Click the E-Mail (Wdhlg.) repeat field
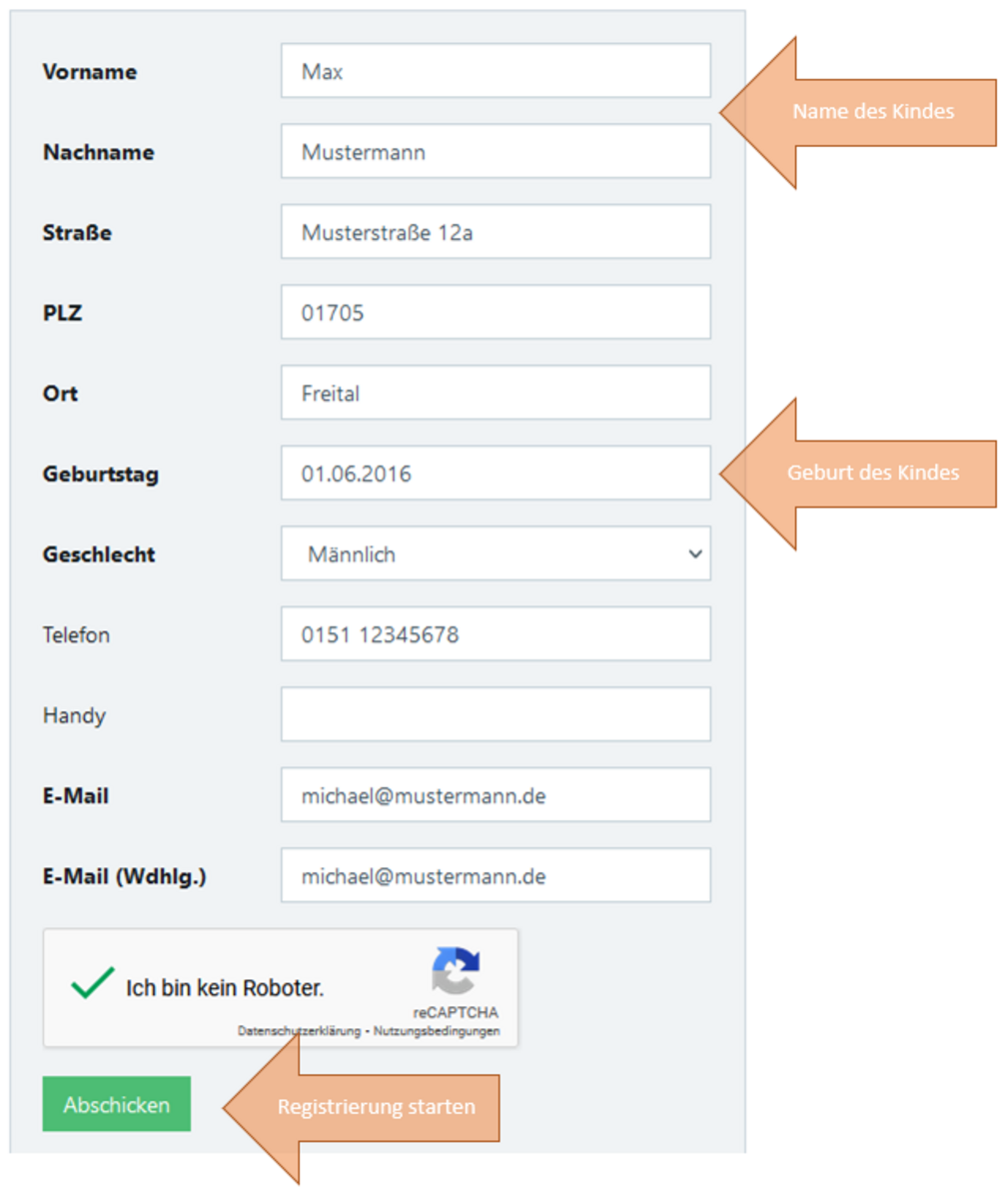The height and width of the screenshot is (1199, 1008). (496, 876)
